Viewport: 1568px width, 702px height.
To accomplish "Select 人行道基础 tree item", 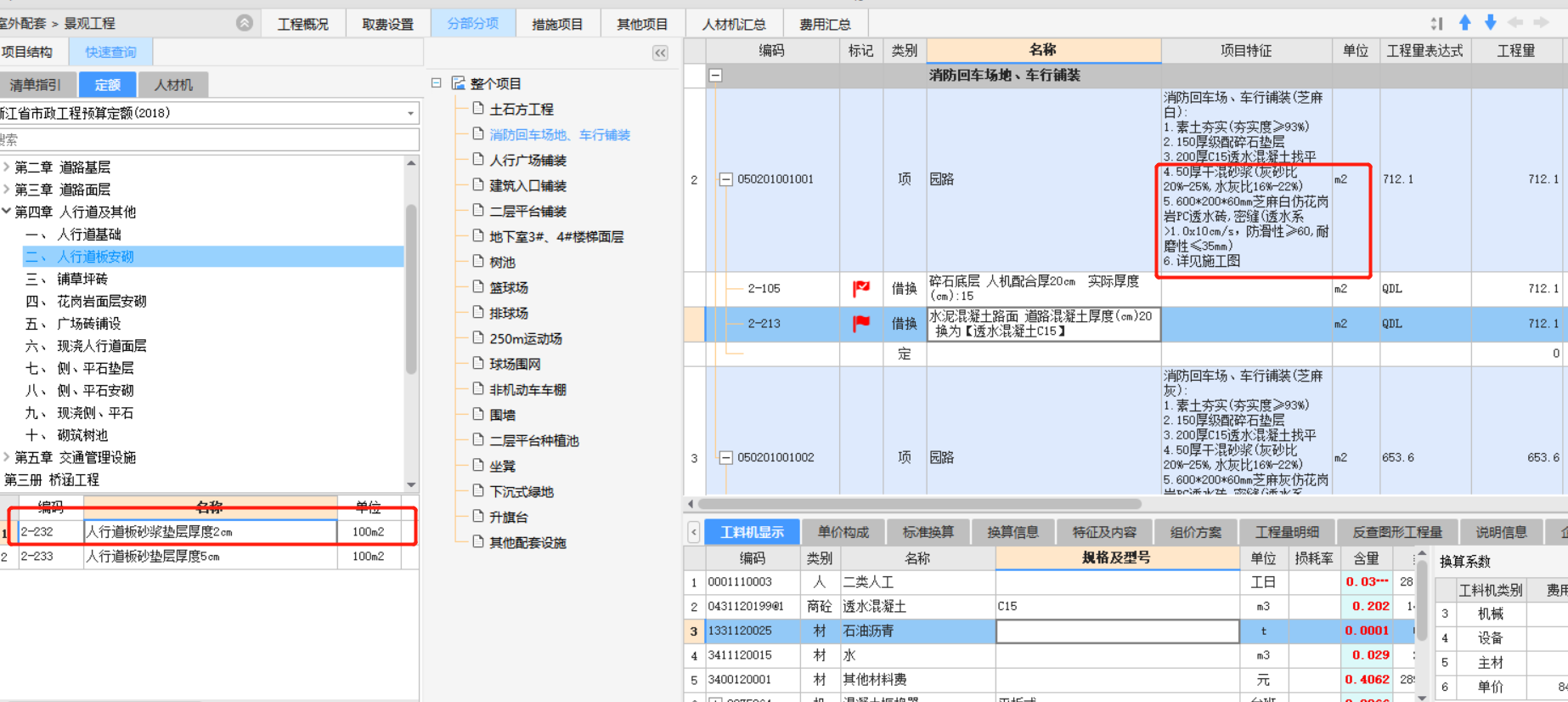I will coord(88,234).
